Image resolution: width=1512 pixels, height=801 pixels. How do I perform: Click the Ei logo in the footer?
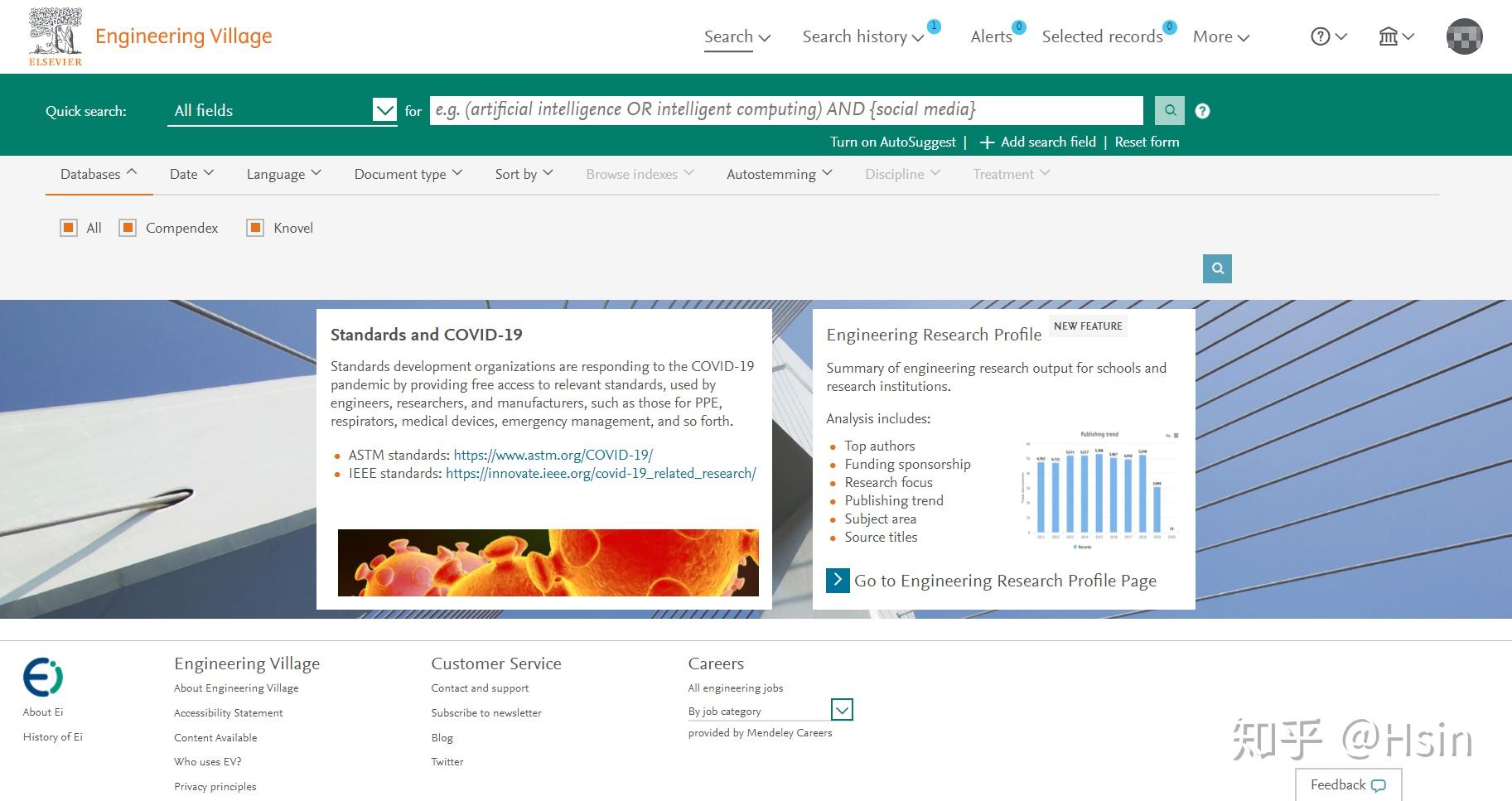pyautogui.click(x=43, y=677)
